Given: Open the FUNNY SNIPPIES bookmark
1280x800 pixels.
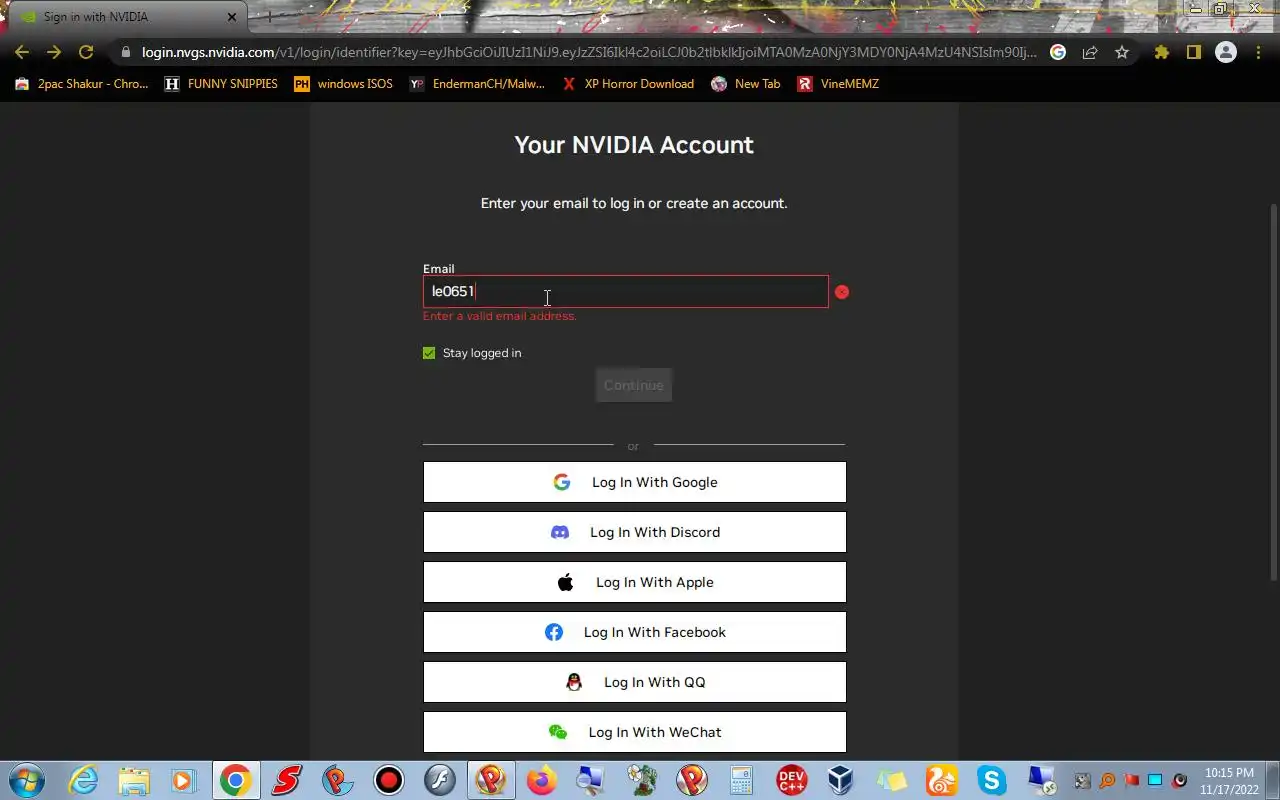Looking at the screenshot, I should coord(221,84).
